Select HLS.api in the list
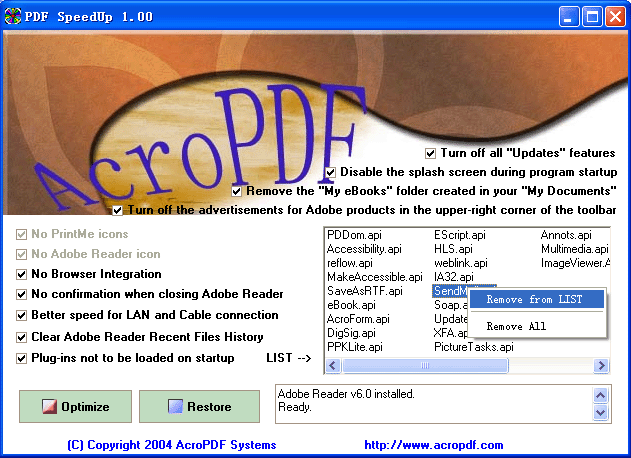This screenshot has height=458, width=631. (453, 249)
